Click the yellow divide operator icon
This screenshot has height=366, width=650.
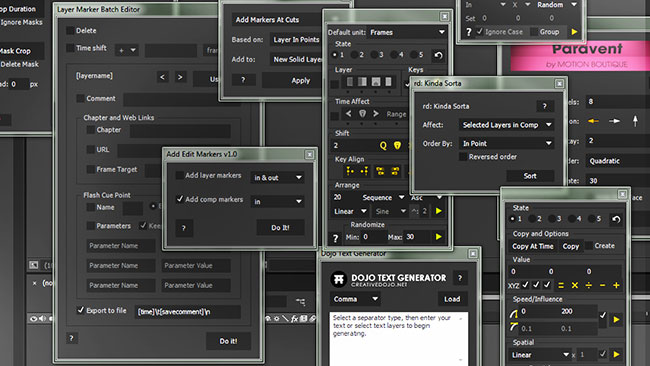coord(589,285)
